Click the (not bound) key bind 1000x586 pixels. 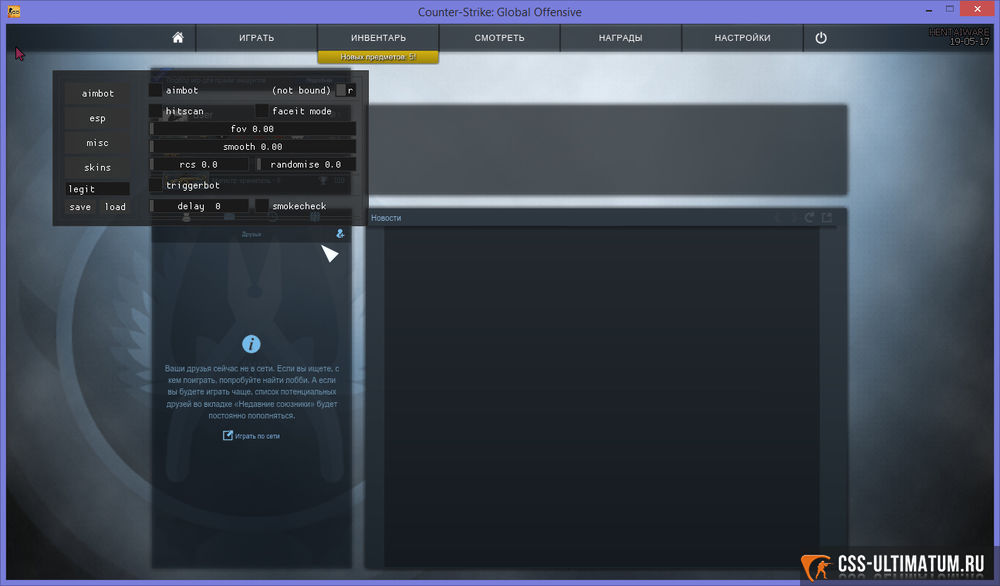click(302, 90)
